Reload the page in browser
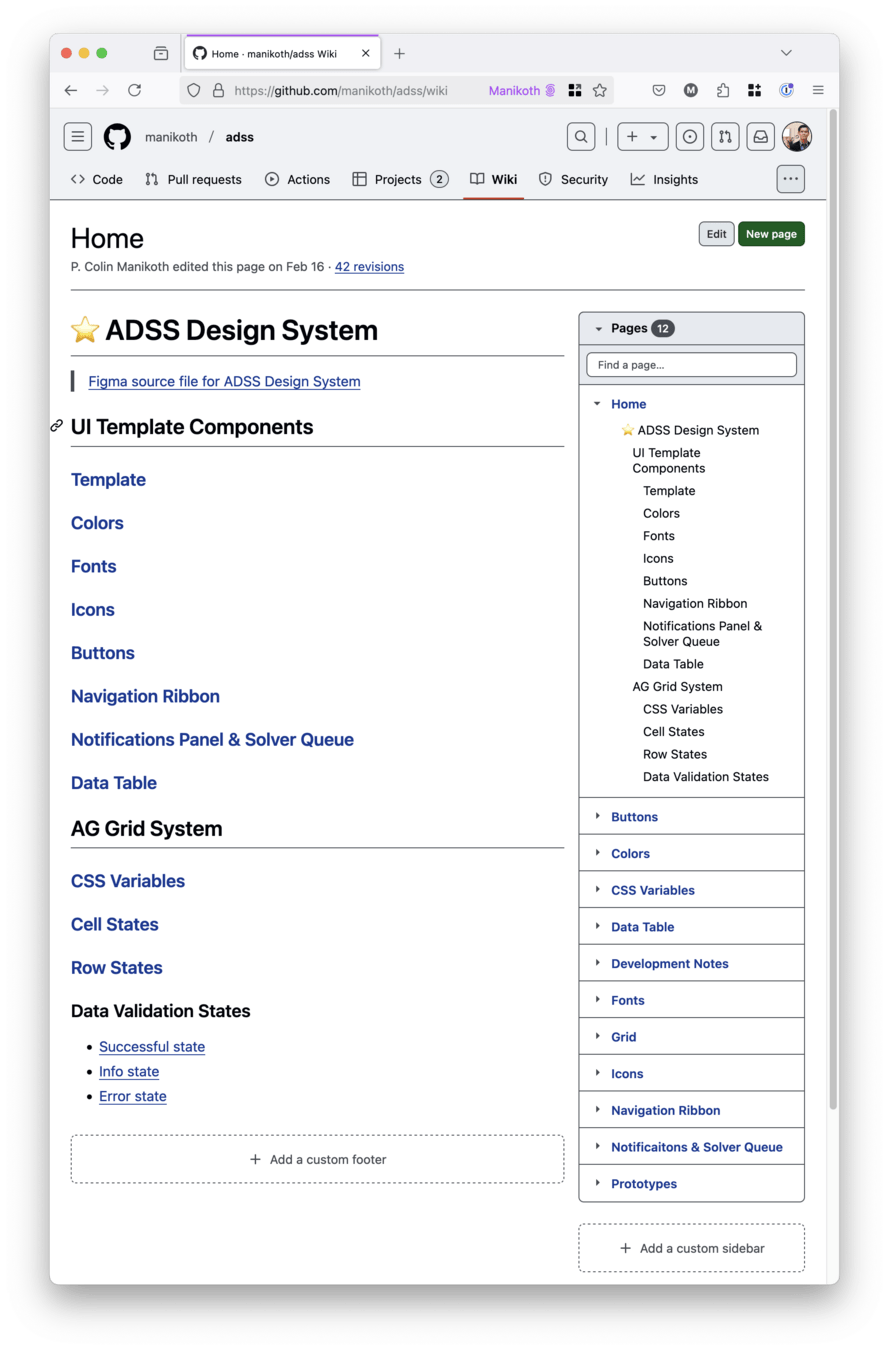Viewport: 889px width, 1350px height. tap(134, 90)
